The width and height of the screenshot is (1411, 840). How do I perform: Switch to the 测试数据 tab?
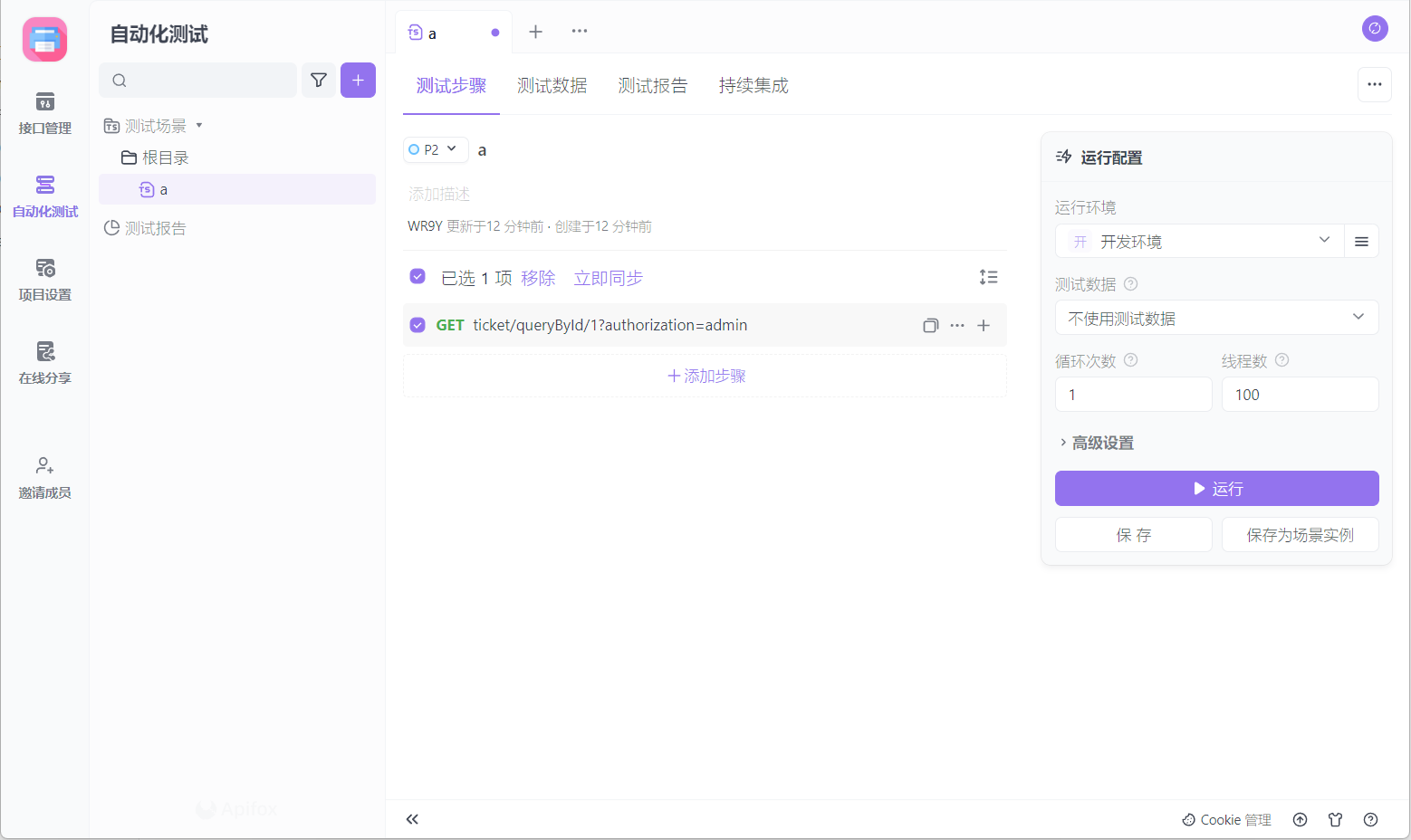(x=552, y=86)
